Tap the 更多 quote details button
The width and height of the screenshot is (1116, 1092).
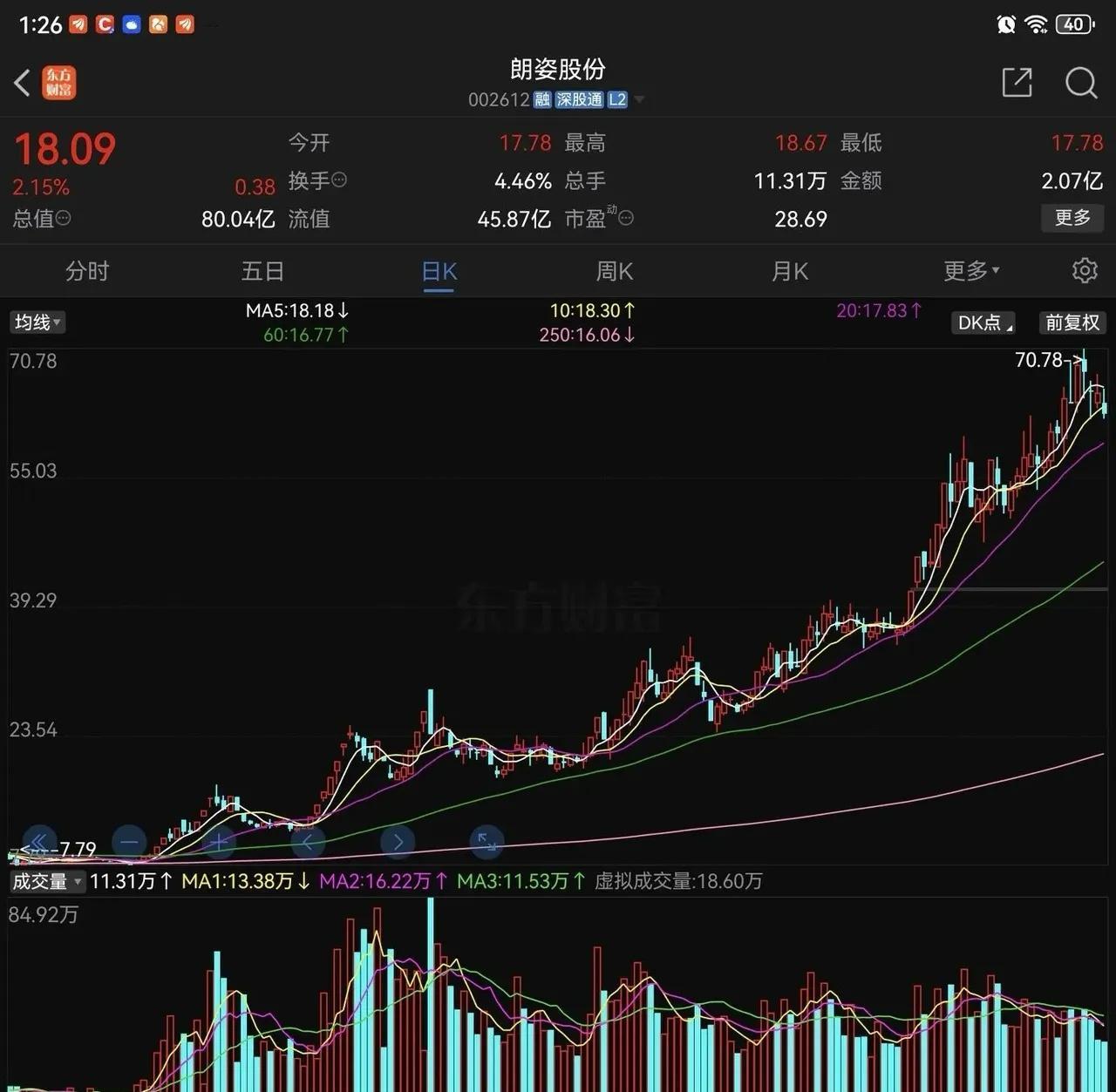(1072, 217)
